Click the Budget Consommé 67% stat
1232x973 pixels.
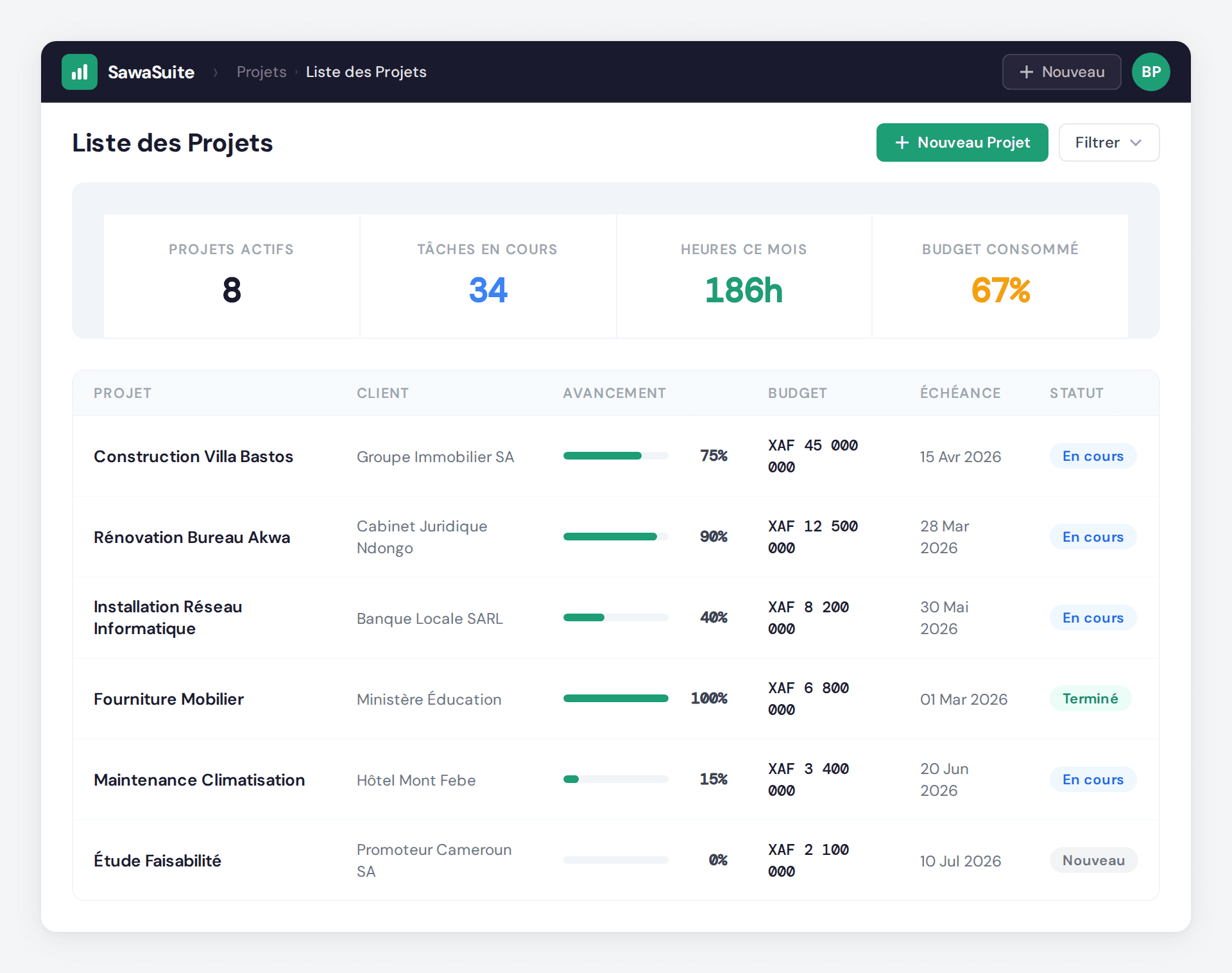[x=1000, y=276]
